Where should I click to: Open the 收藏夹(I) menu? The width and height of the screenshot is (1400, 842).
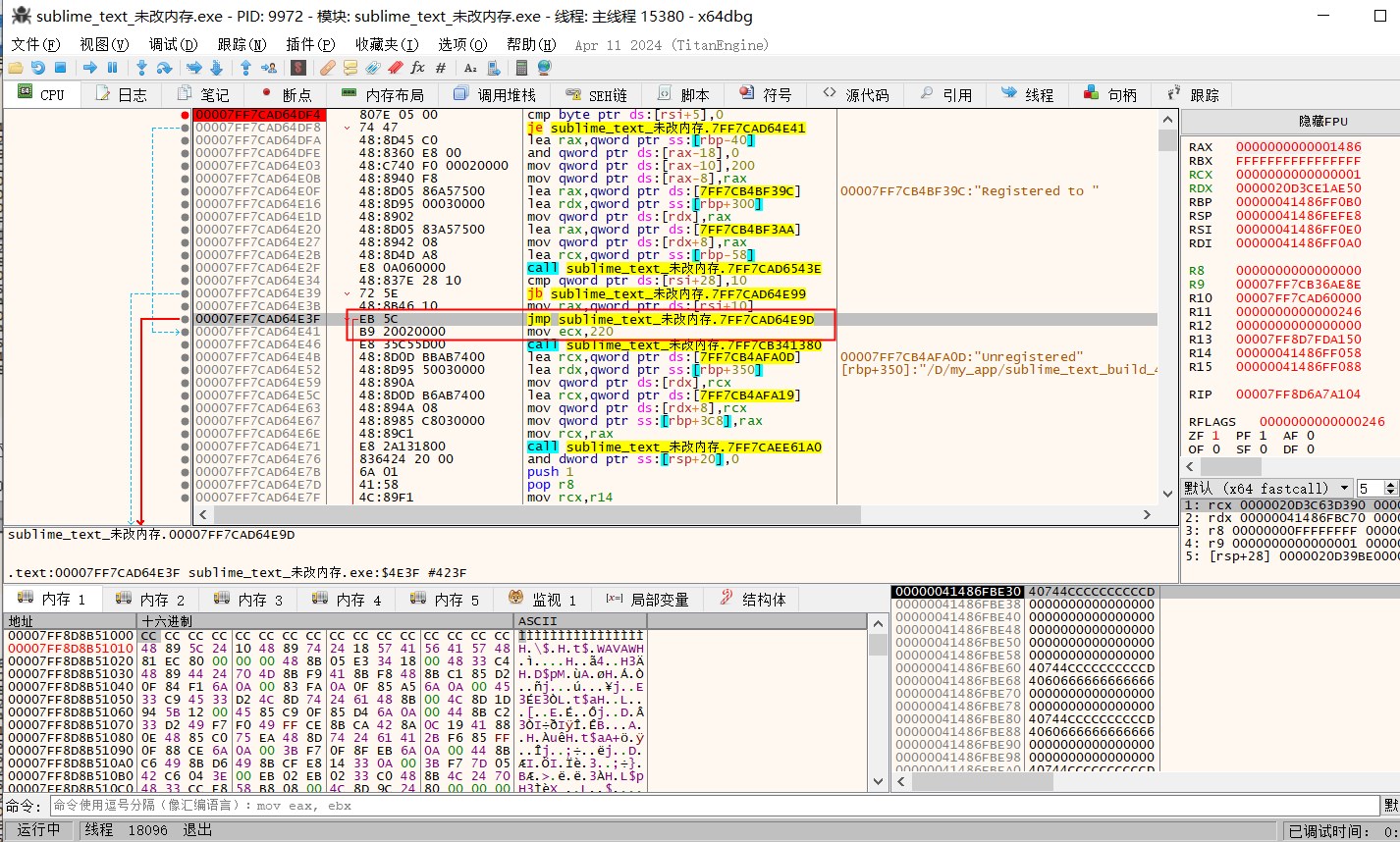click(x=387, y=45)
